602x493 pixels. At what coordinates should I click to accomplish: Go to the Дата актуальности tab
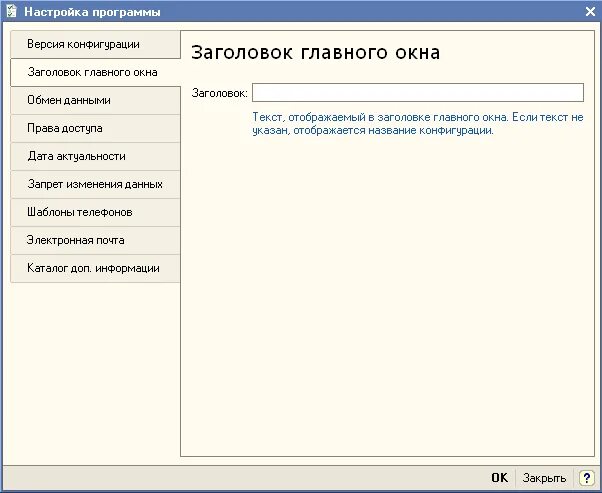click(x=95, y=156)
